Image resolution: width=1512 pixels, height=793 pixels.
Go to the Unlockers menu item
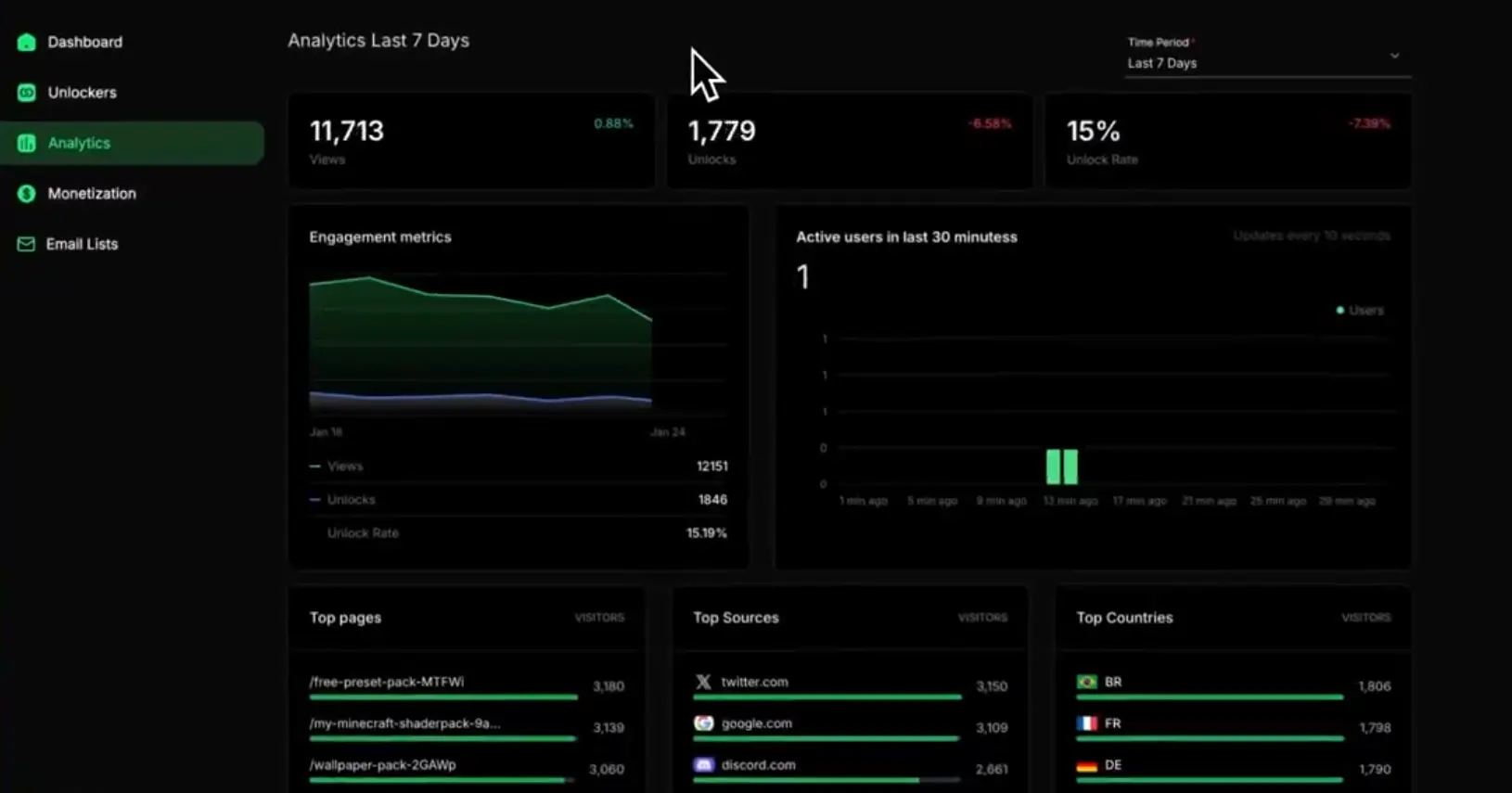click(x=82, y=93)
